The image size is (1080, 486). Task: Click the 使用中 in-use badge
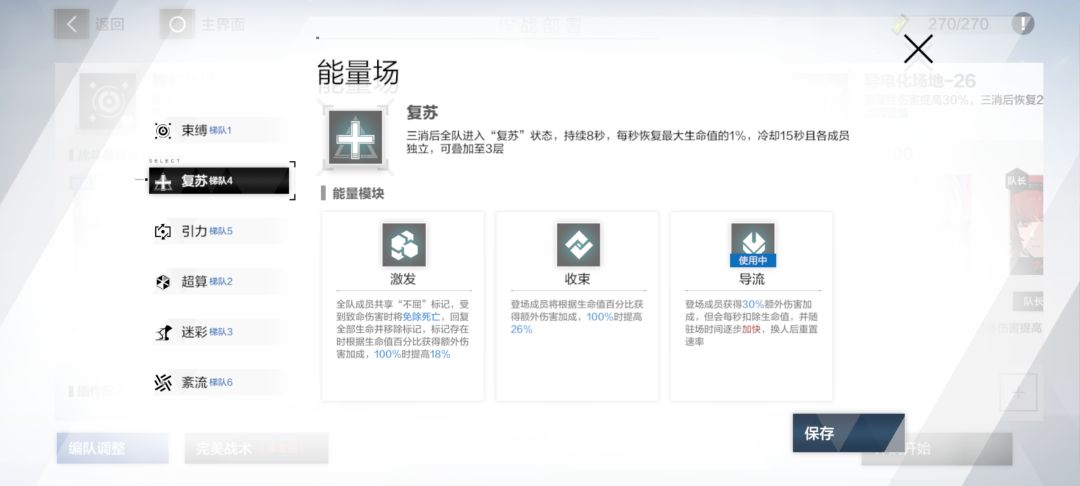pyautogui.click(x=752, y=260)
